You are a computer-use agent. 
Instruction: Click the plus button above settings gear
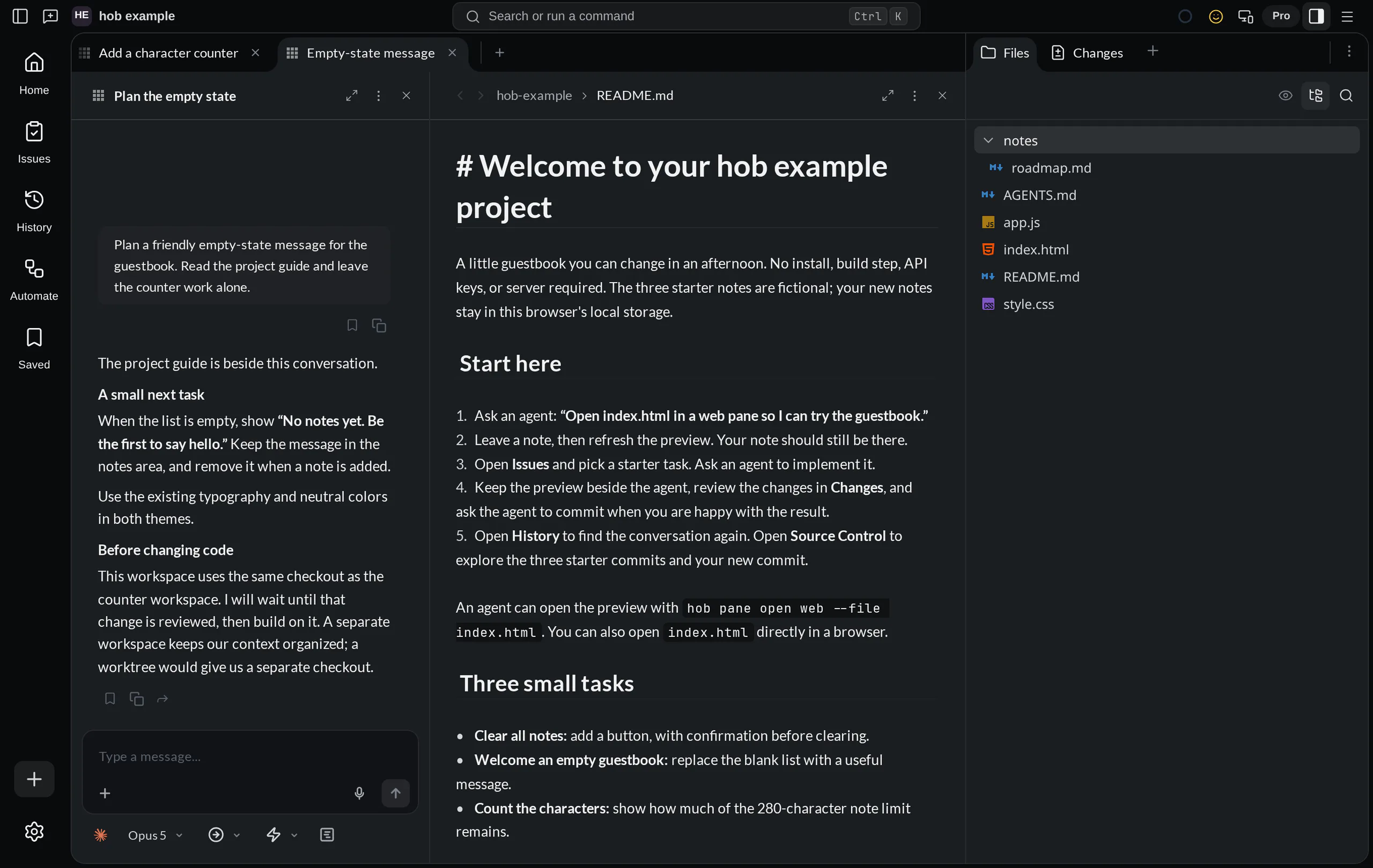click(x=34, y=778)
